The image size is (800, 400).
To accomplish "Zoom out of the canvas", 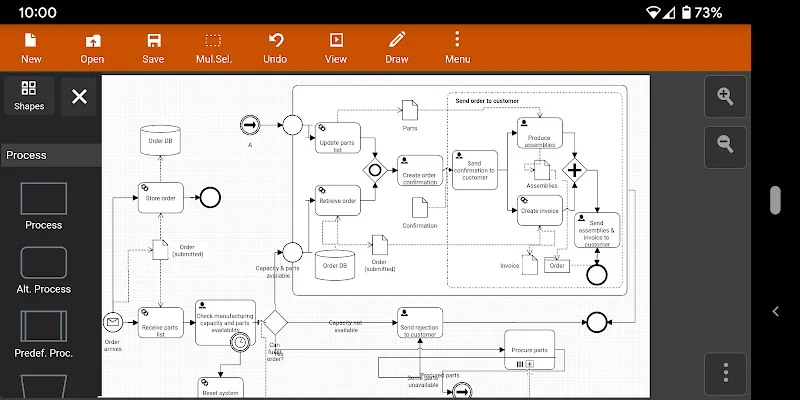I will [x=725, y=146].
